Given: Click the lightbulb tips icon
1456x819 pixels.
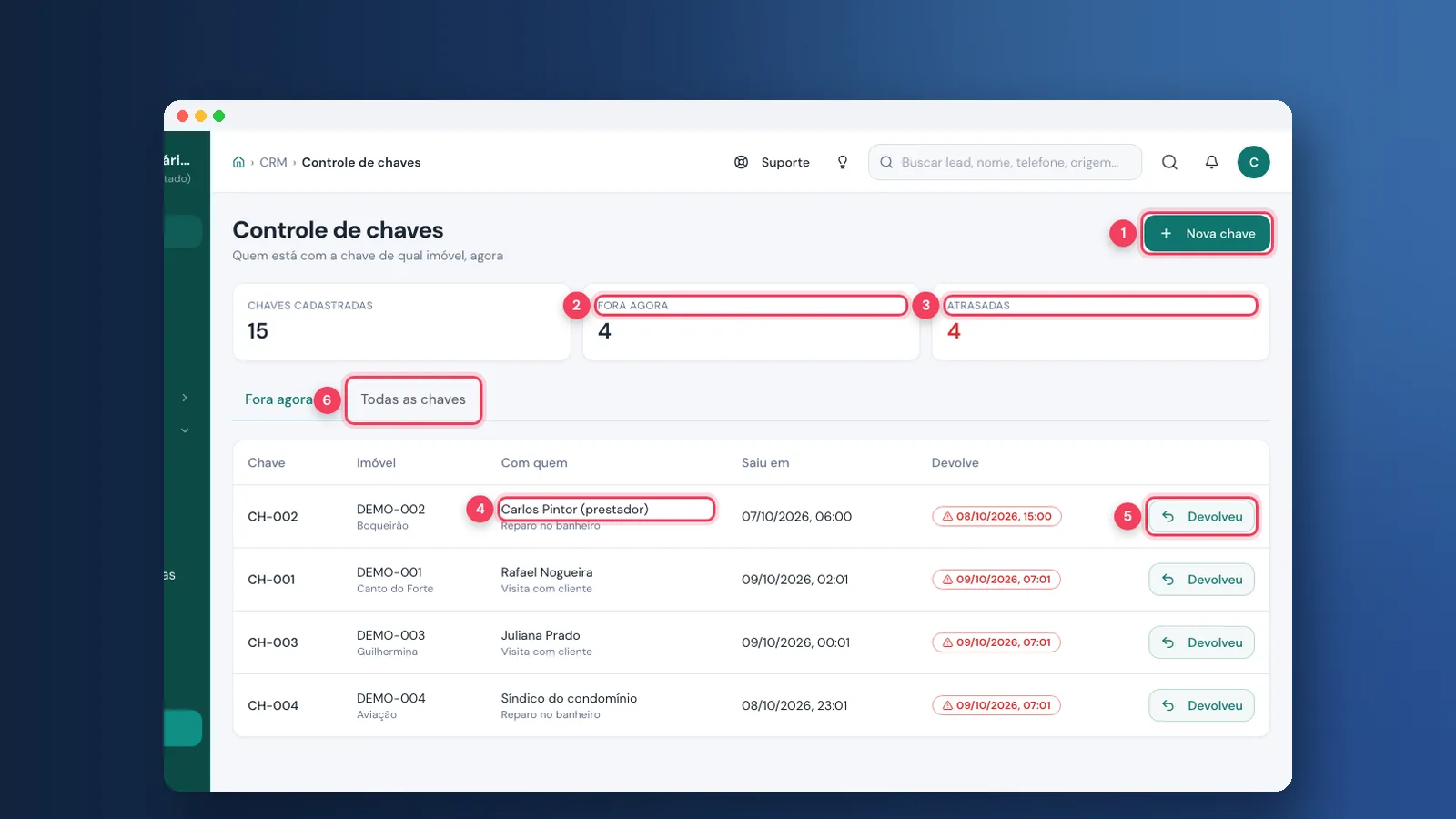Looking at the screenshot, I should [843, 162].
